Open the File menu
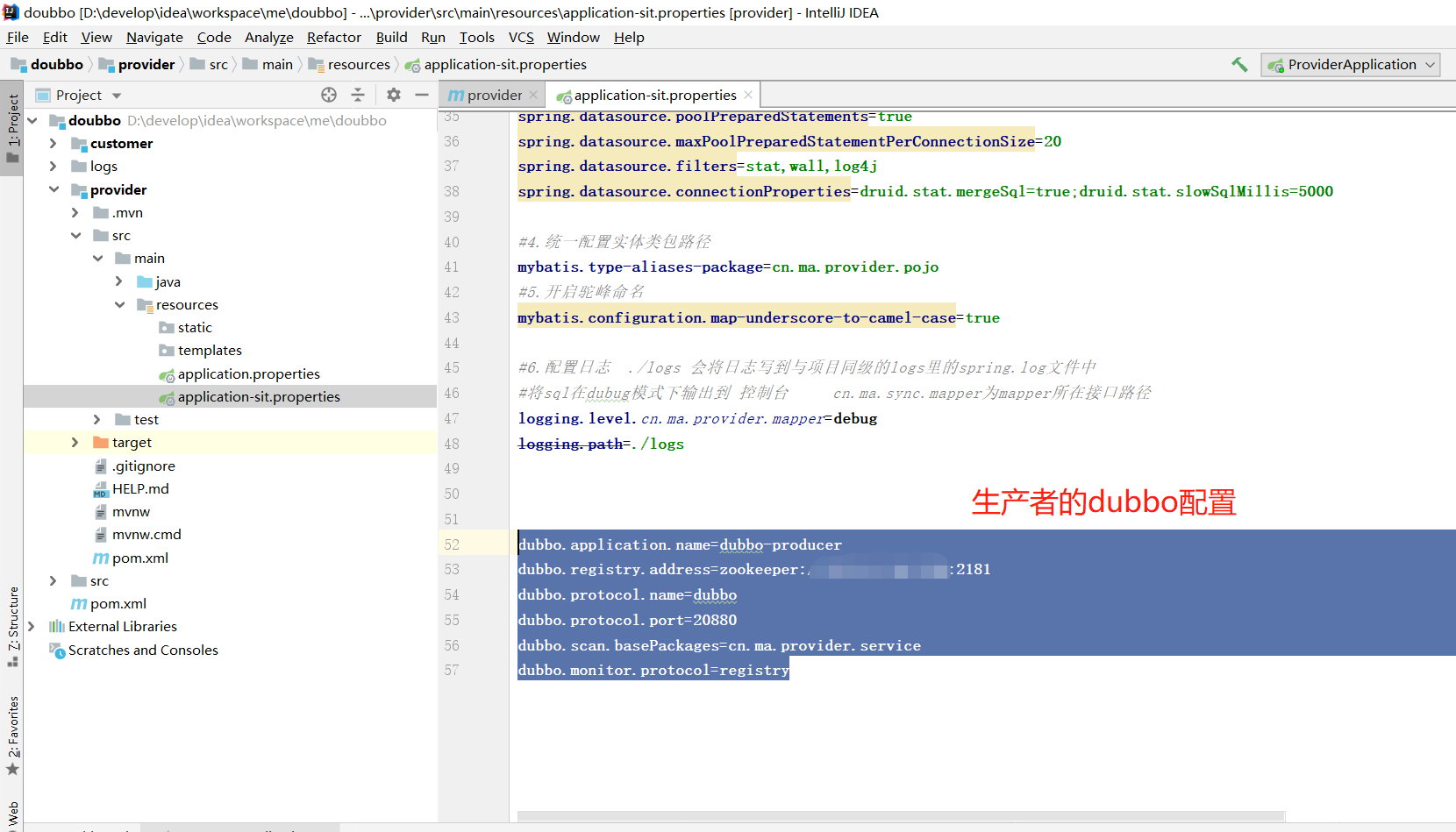1456x832 pixels. pyautogui.click(x=18, y=37)
